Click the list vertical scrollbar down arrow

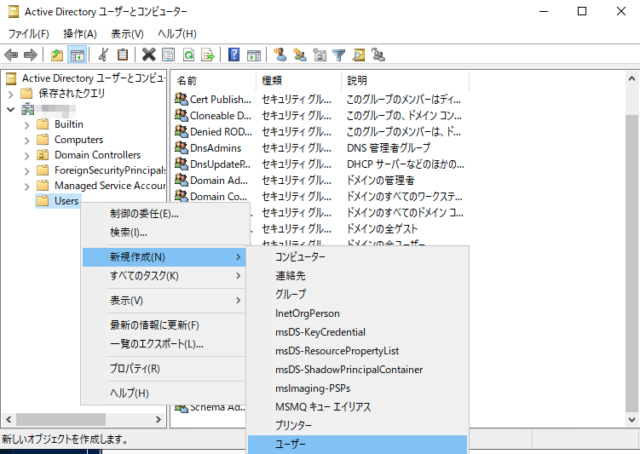pos(632,420)
